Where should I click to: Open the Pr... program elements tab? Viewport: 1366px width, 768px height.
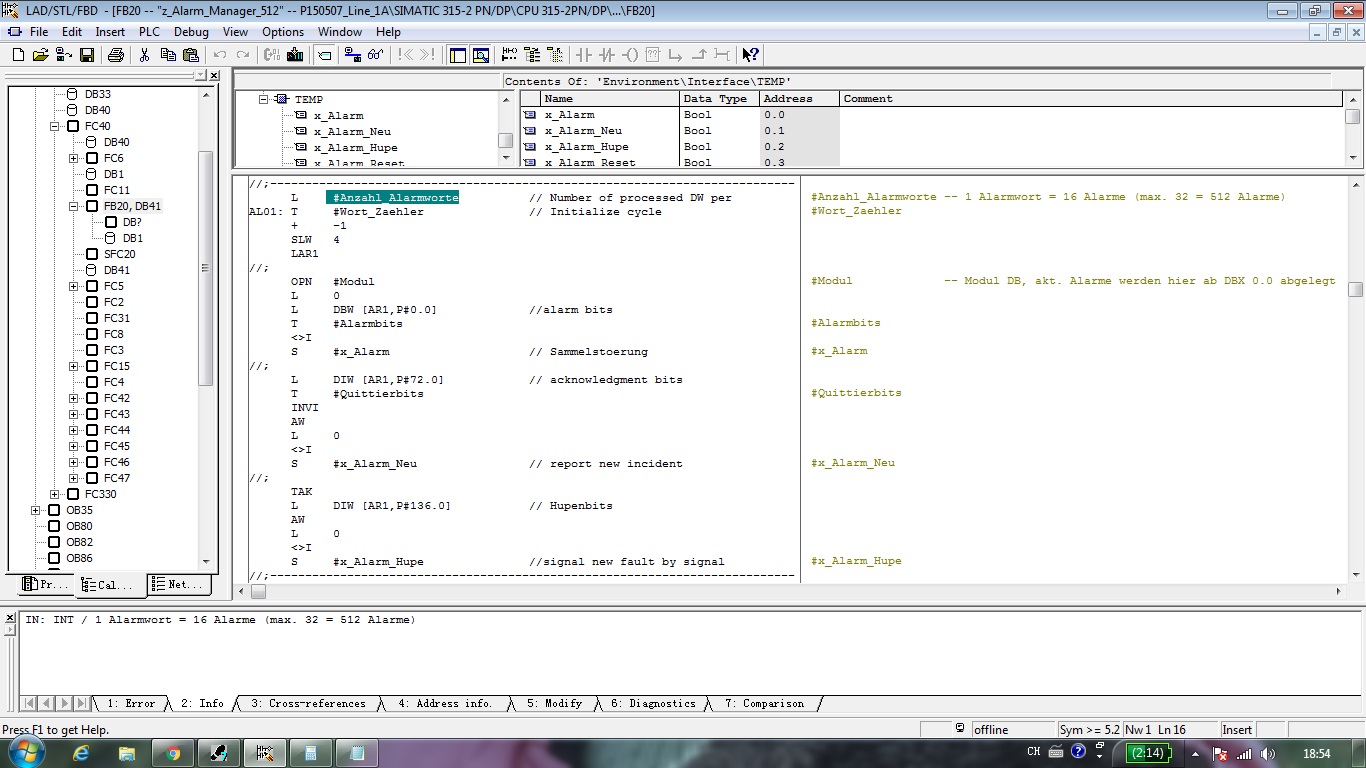(x=46, y=585)
